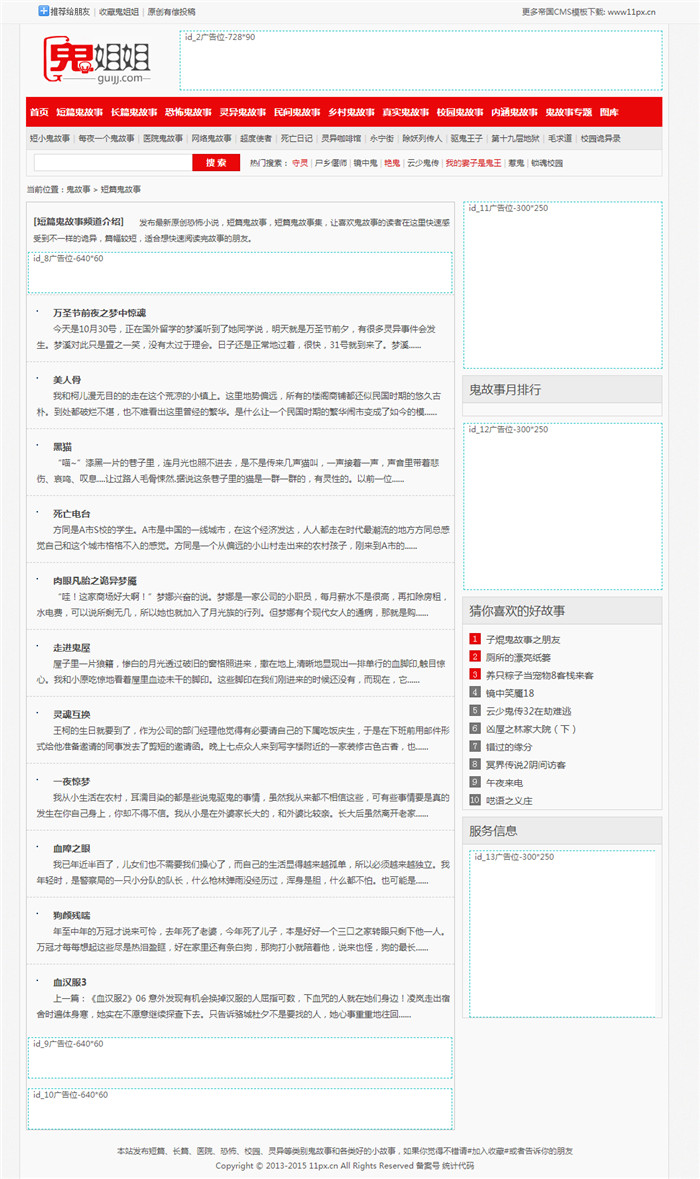This screenshot has width=700, height=1179.
Task: Click into the search text field
Action: [x=112, y=162]
